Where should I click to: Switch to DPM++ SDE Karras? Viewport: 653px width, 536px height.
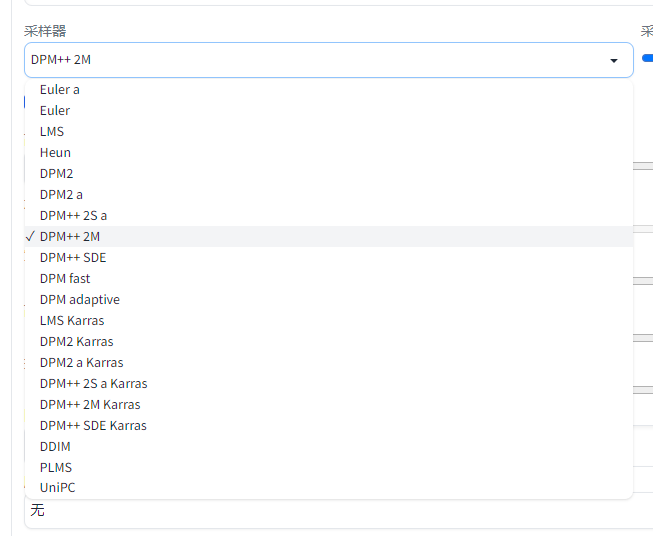pyautogui.click(x=93, y=426)
